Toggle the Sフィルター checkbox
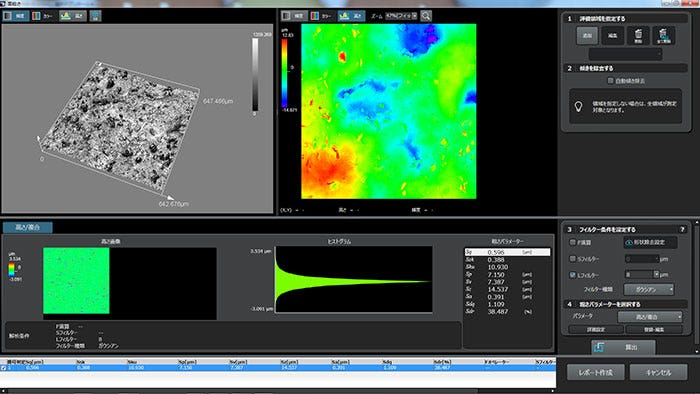This screenshot has width=700, height=394. click(572, 259)
